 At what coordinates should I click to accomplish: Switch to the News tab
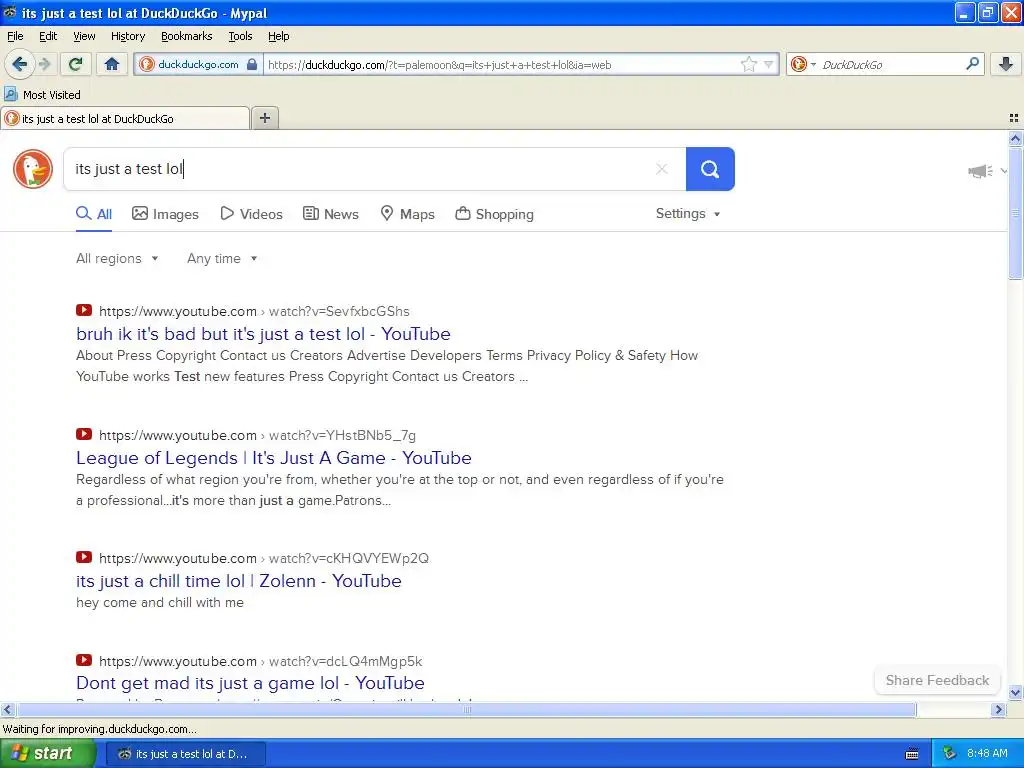coord(331,214)
